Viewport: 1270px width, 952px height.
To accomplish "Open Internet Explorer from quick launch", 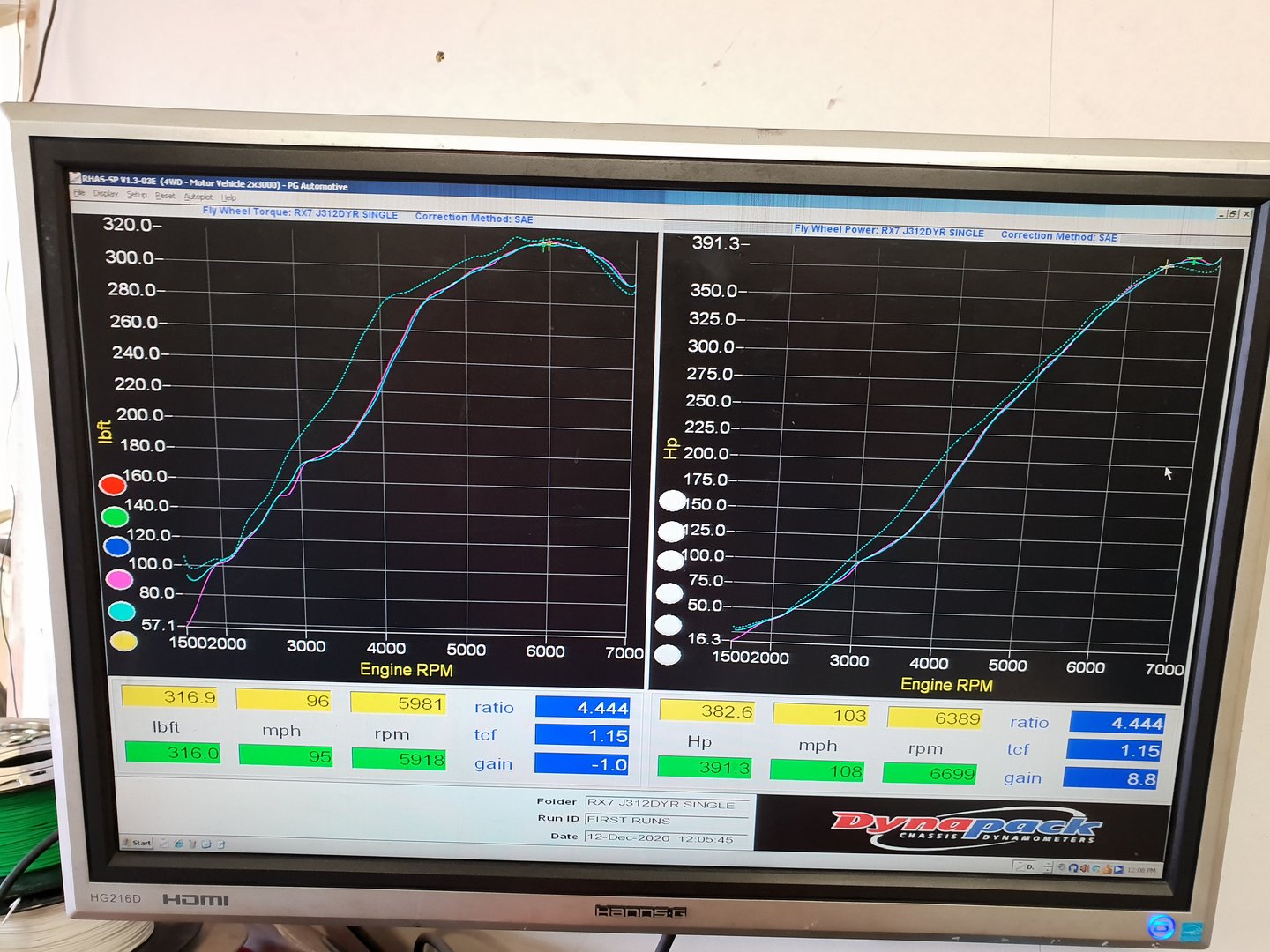I will [179, 844].
